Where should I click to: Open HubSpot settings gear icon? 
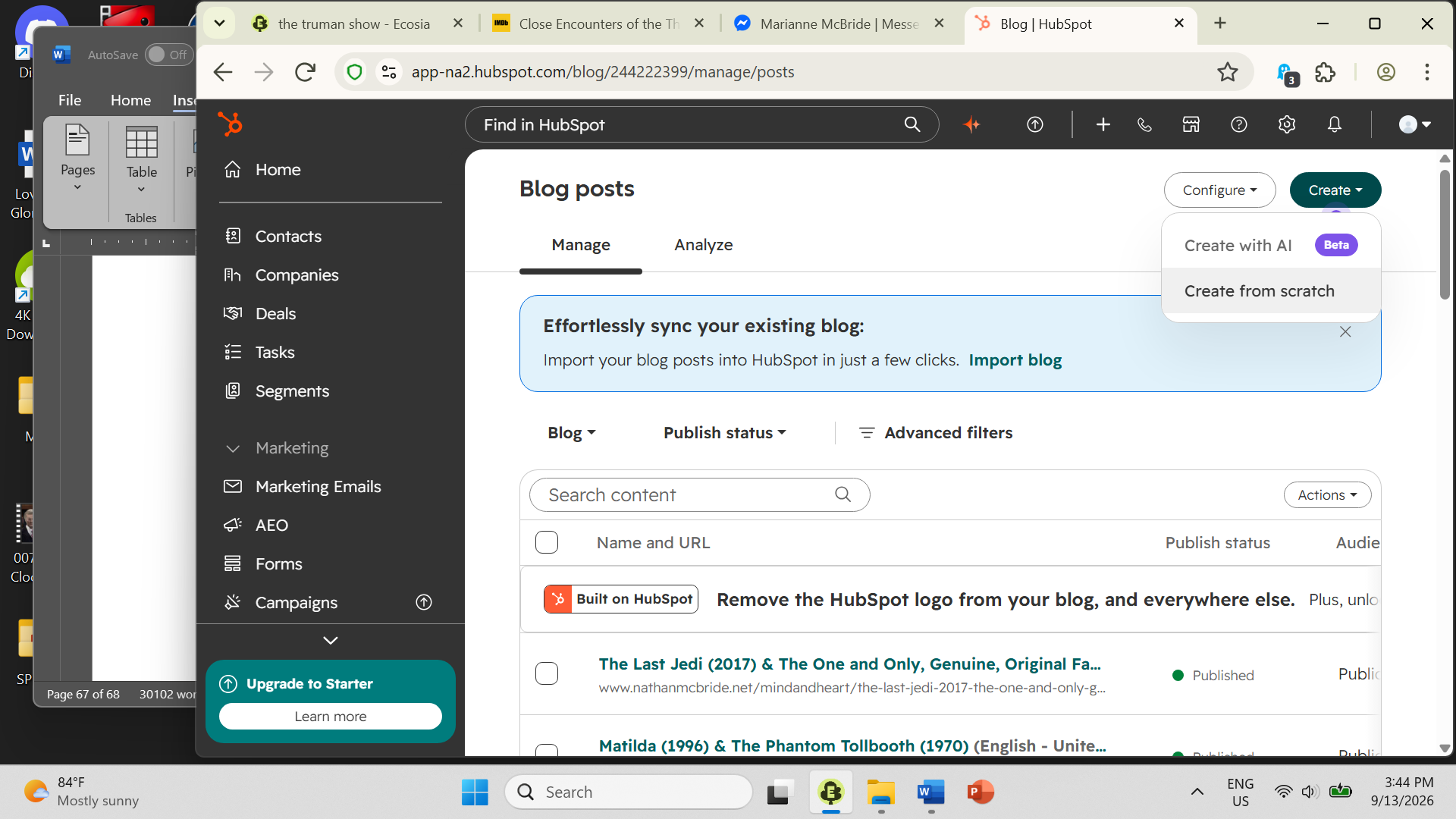1287,124
